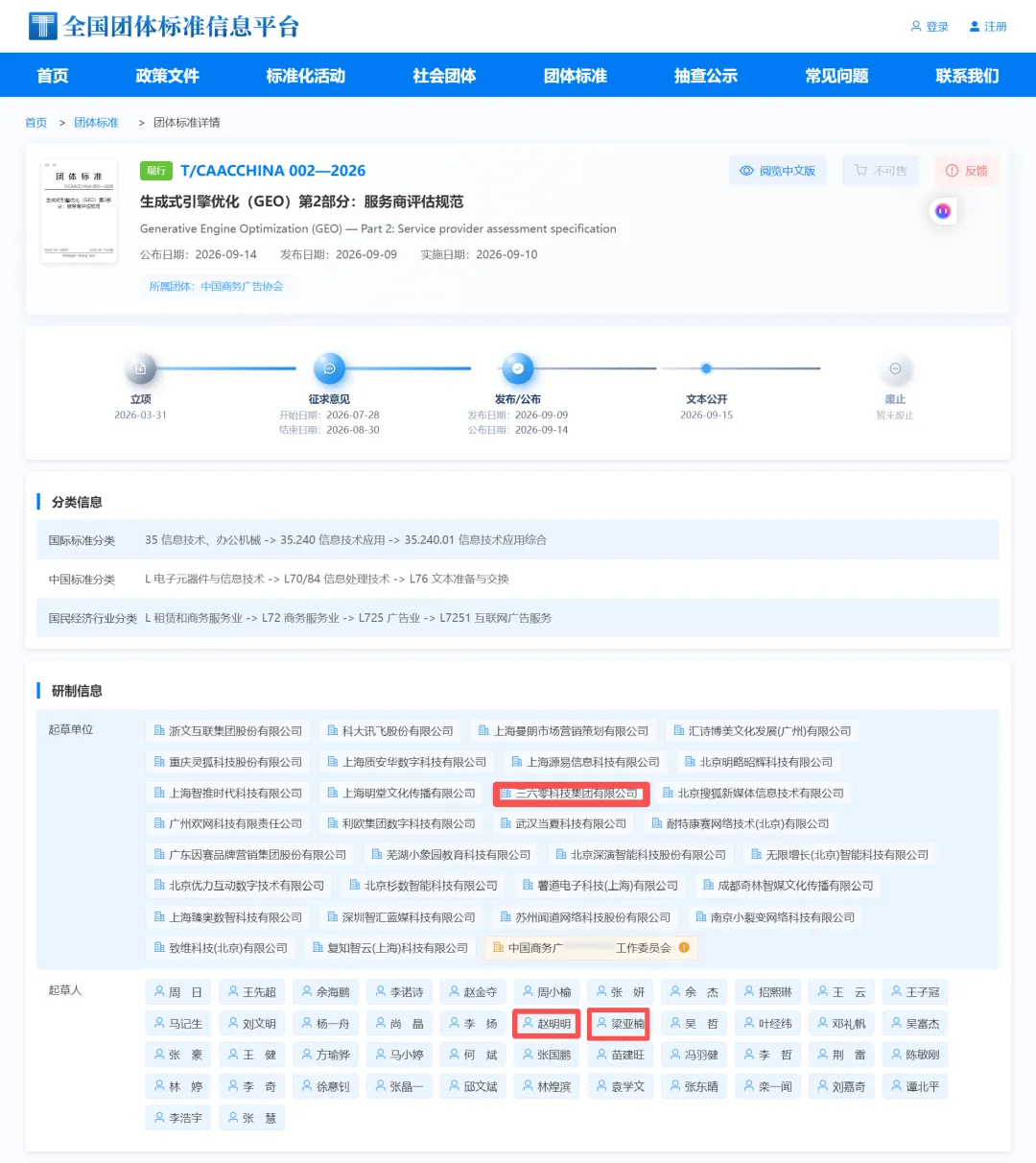The image size is (1036, 1163).
Task: Select drafting unit 复知智云(上海)科技有限公司
Action: point(390,948)
